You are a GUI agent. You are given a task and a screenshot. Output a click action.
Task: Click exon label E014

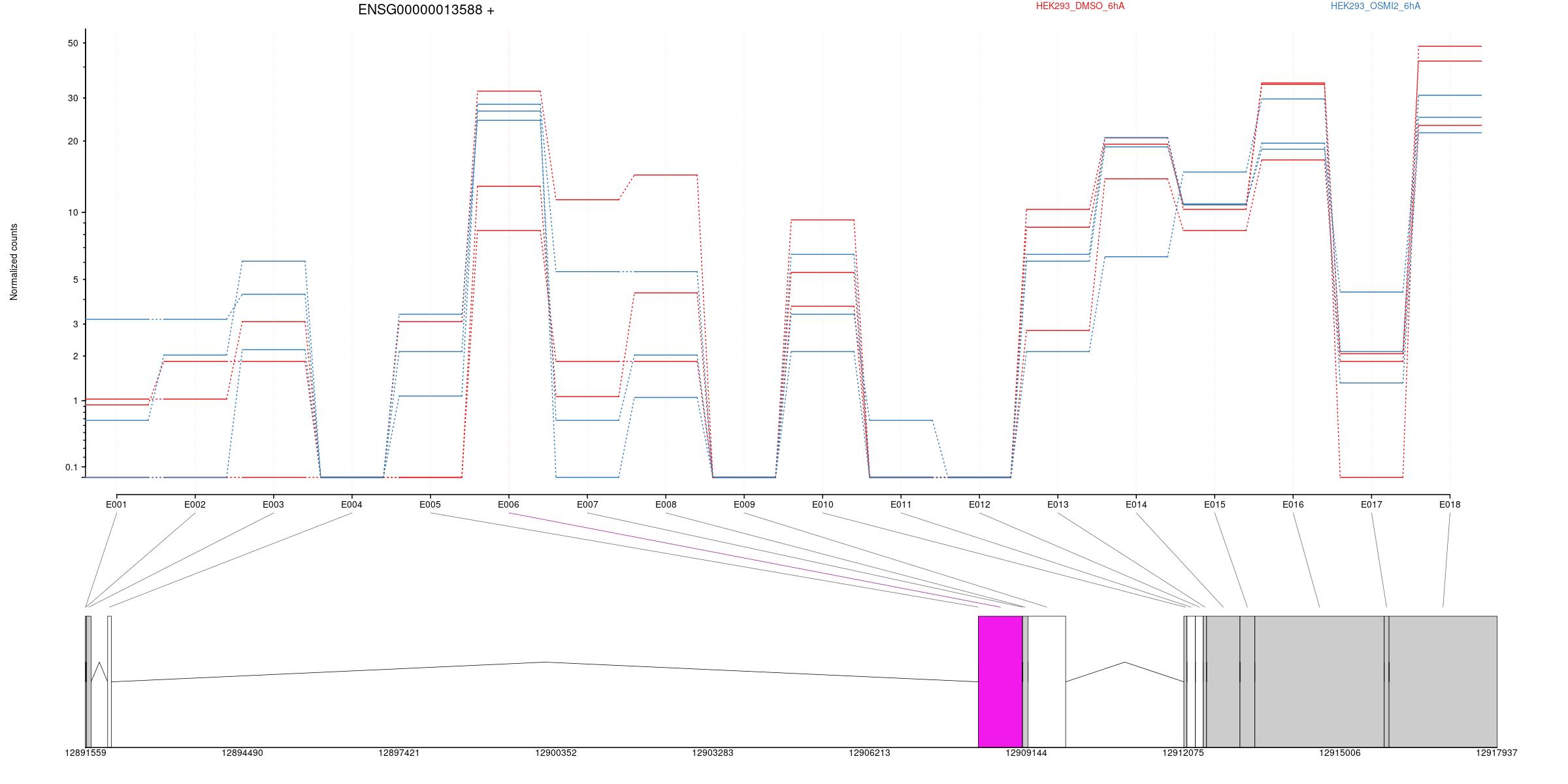(1136, 504)
